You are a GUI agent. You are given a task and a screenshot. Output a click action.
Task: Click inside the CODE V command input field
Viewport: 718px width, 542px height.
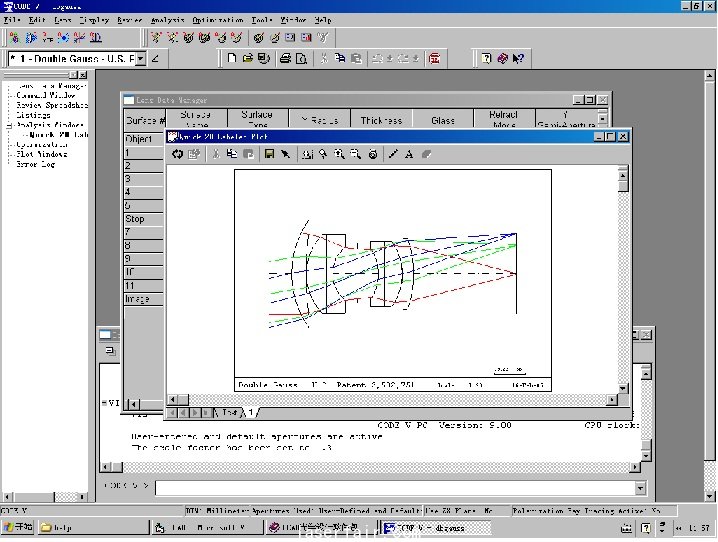[390, 488]
